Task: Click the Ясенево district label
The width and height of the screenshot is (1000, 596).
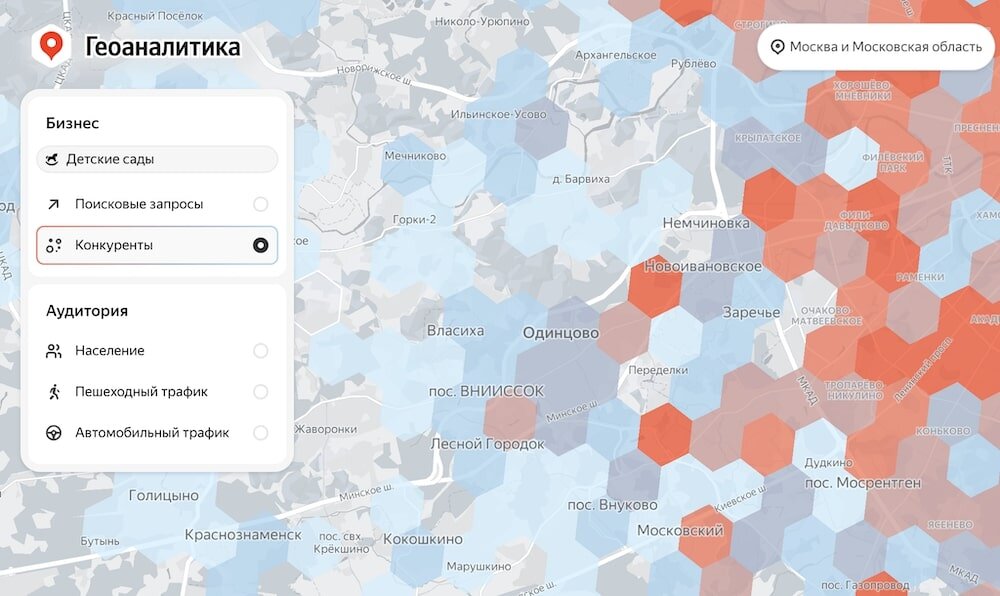Action: pyautogui.click(x=950, y=525)
